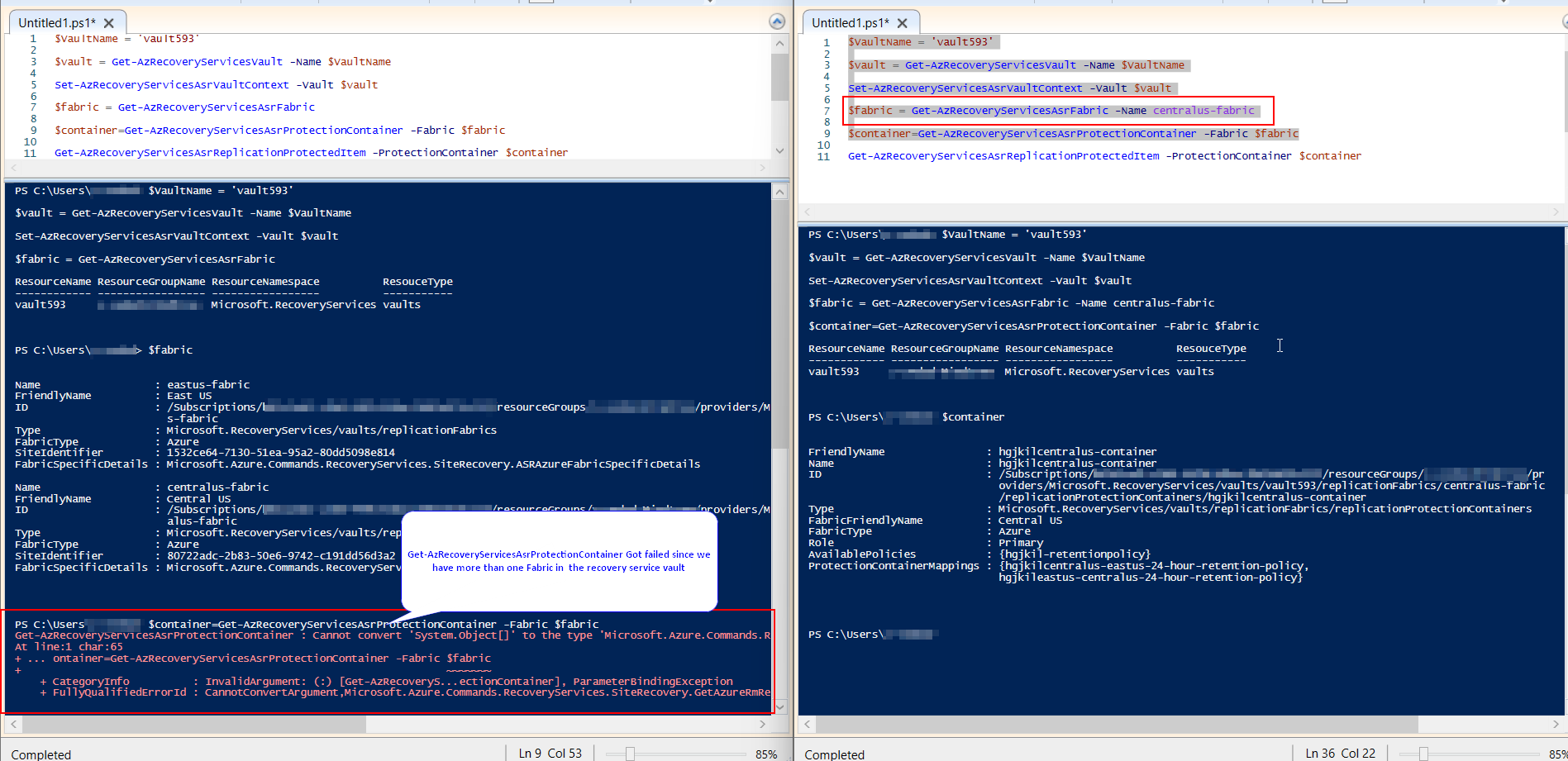Click the Set-AzRecoveryServicesAsrVaultContext line in the left editor
This screenshot has height=761, width=1568.
tap(217, 85)
